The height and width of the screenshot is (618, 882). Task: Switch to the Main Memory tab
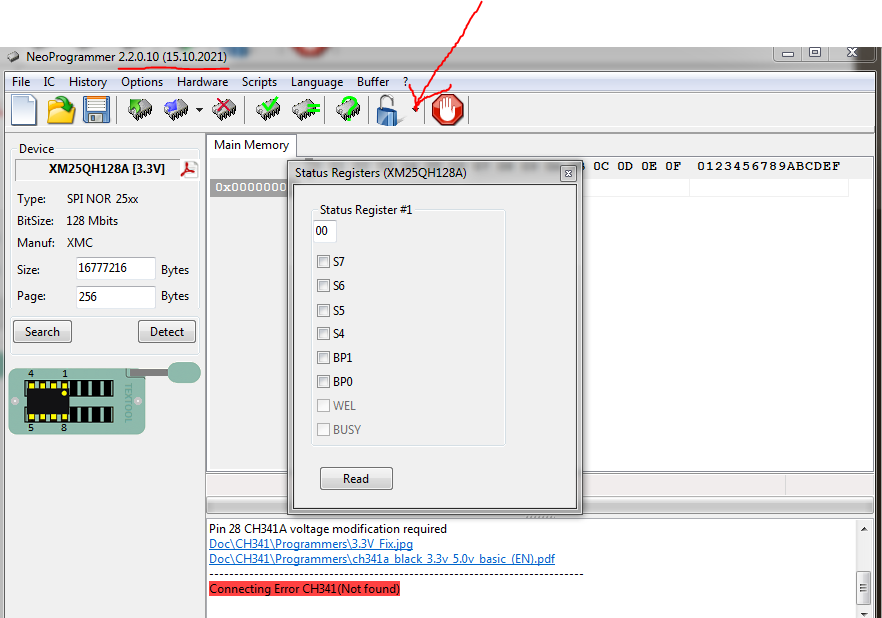tap(251, 145)
